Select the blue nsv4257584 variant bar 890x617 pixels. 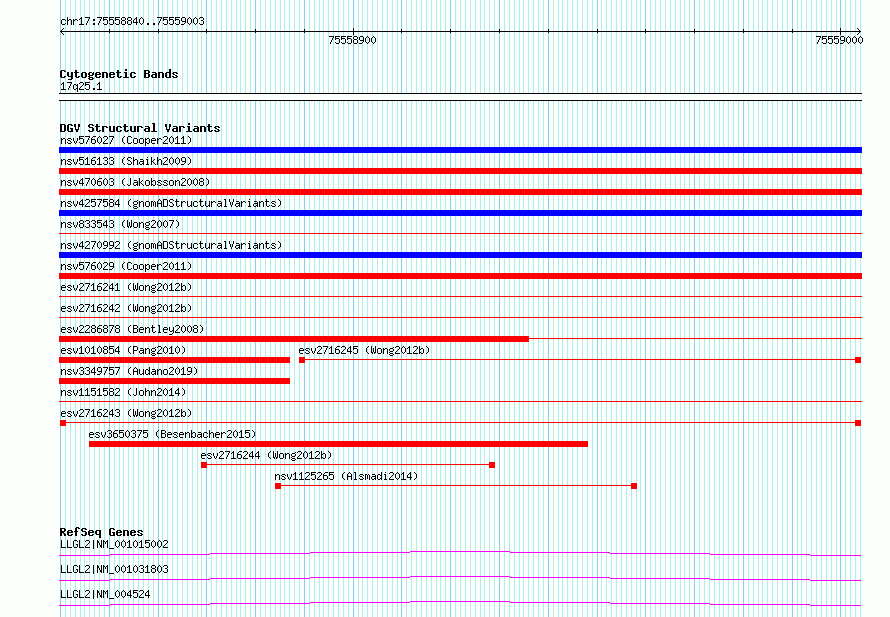(460, 213)
